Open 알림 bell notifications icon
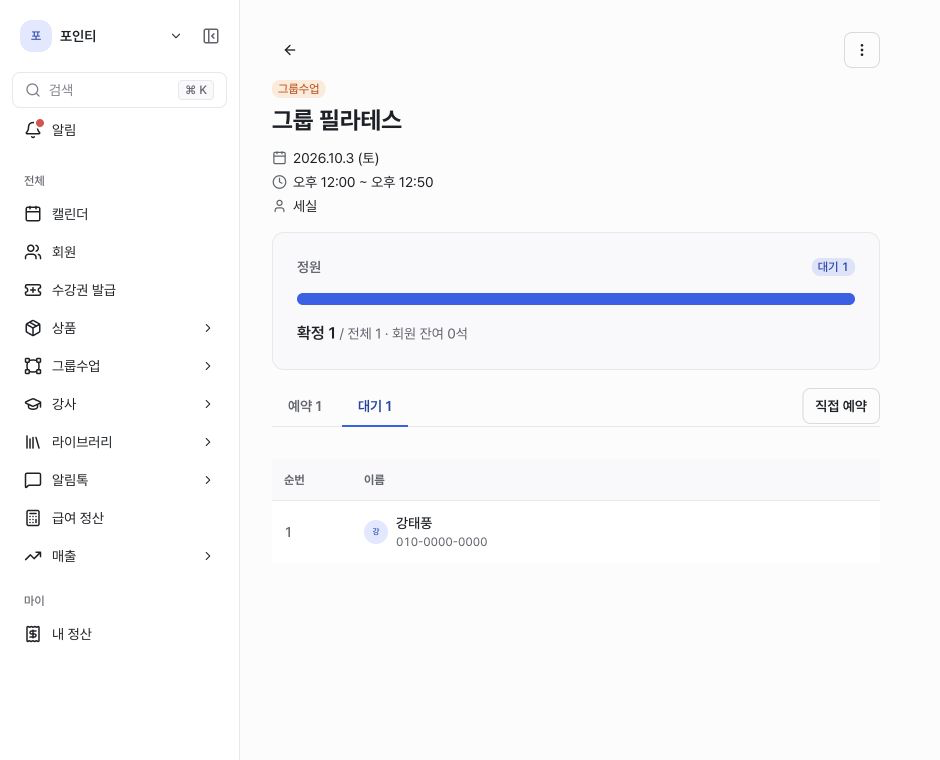Screen dimensions: 940x760 (34, 129)
